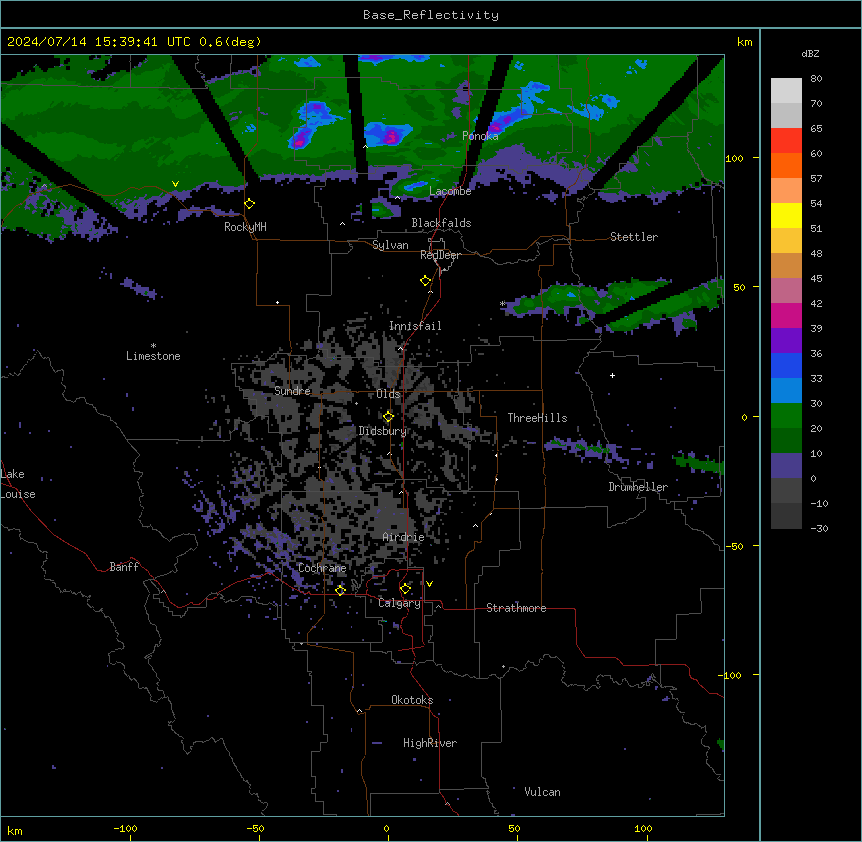Click the RedDeer city label

440,255
